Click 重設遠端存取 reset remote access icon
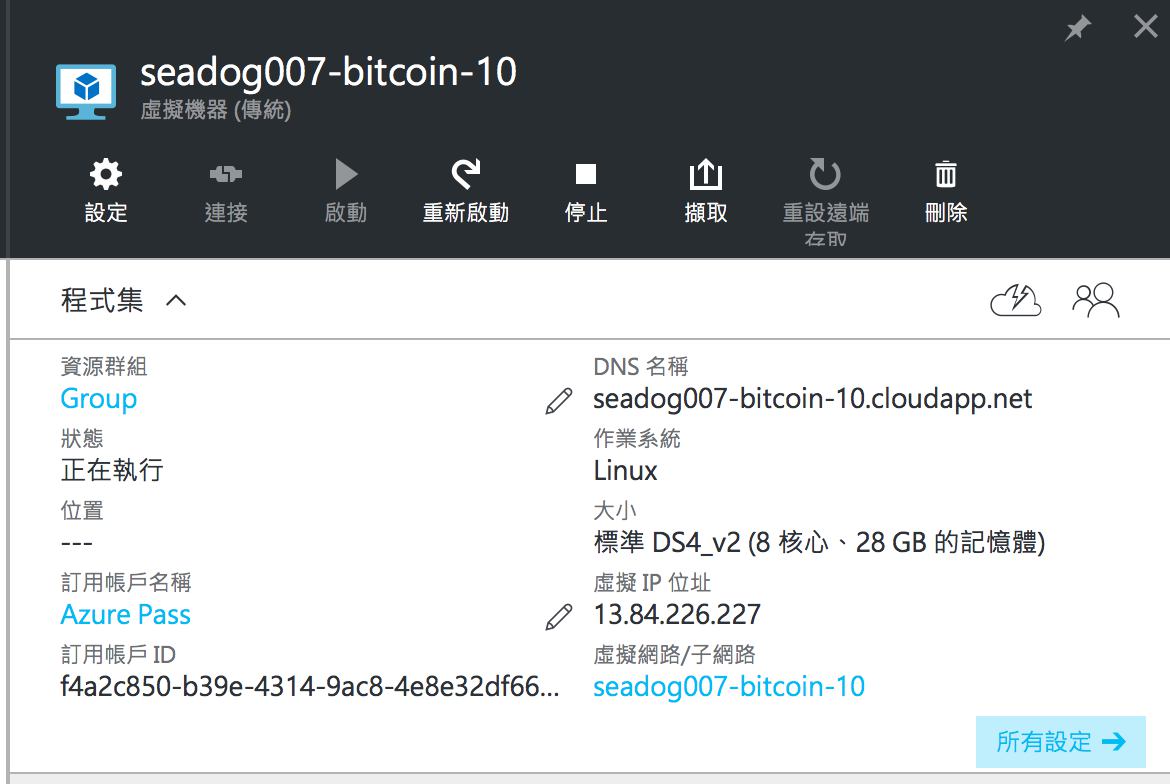This screenshot has width=1170, height=784. [825, 174]
